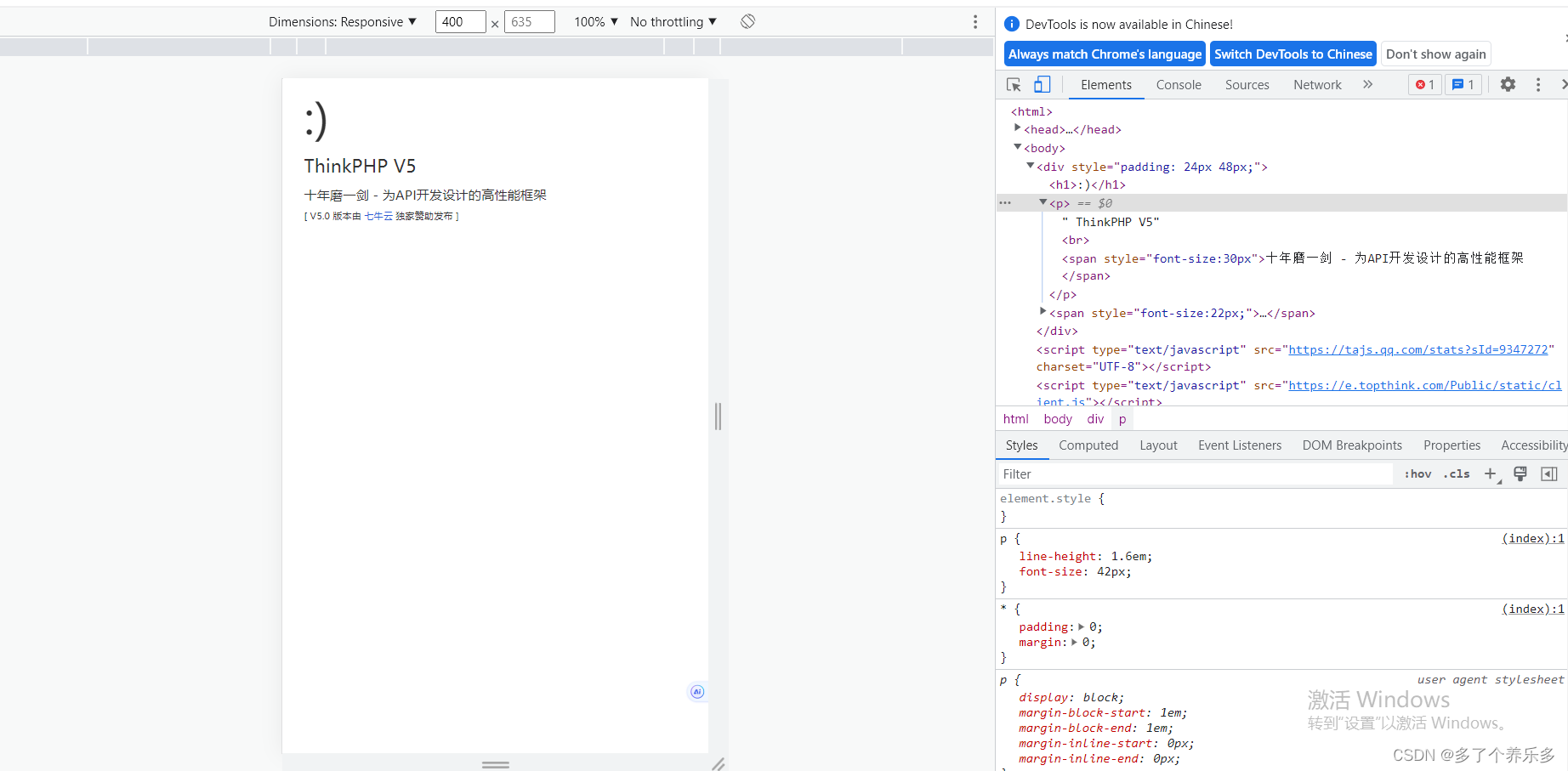Image resolution: width=1568 pixels, height=771 pixels.
Task: Expand the padding shorthand property
Action: pyautogui.click(x=1082, y=626)
